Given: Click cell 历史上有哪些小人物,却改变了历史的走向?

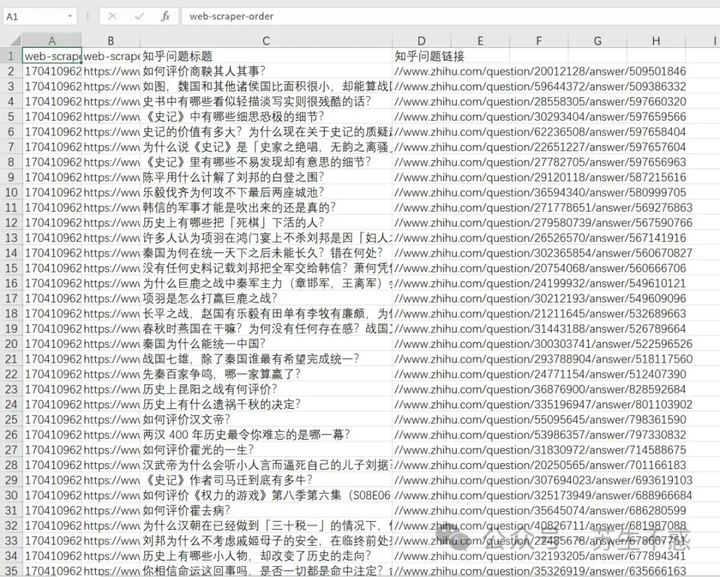Looking at the screenshot, I should pyautogui.click(x=266, y=556).
